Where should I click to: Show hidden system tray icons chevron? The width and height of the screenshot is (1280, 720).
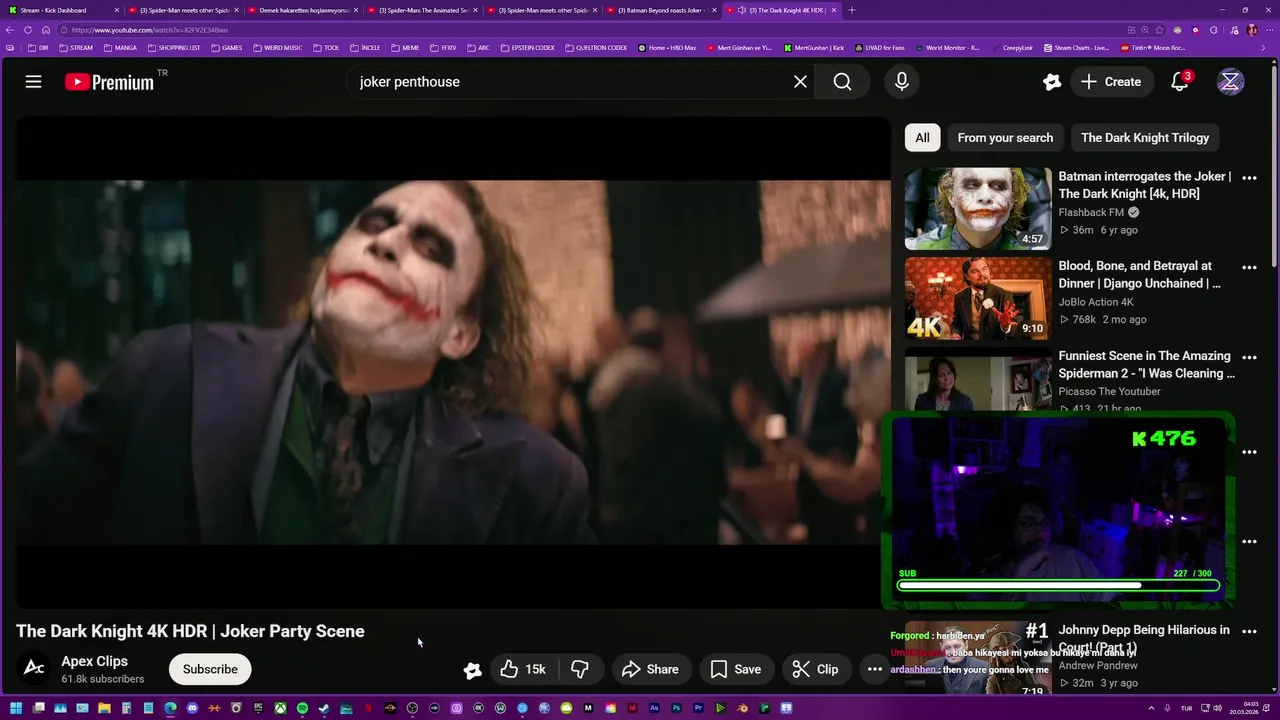tap(1151, 708)
